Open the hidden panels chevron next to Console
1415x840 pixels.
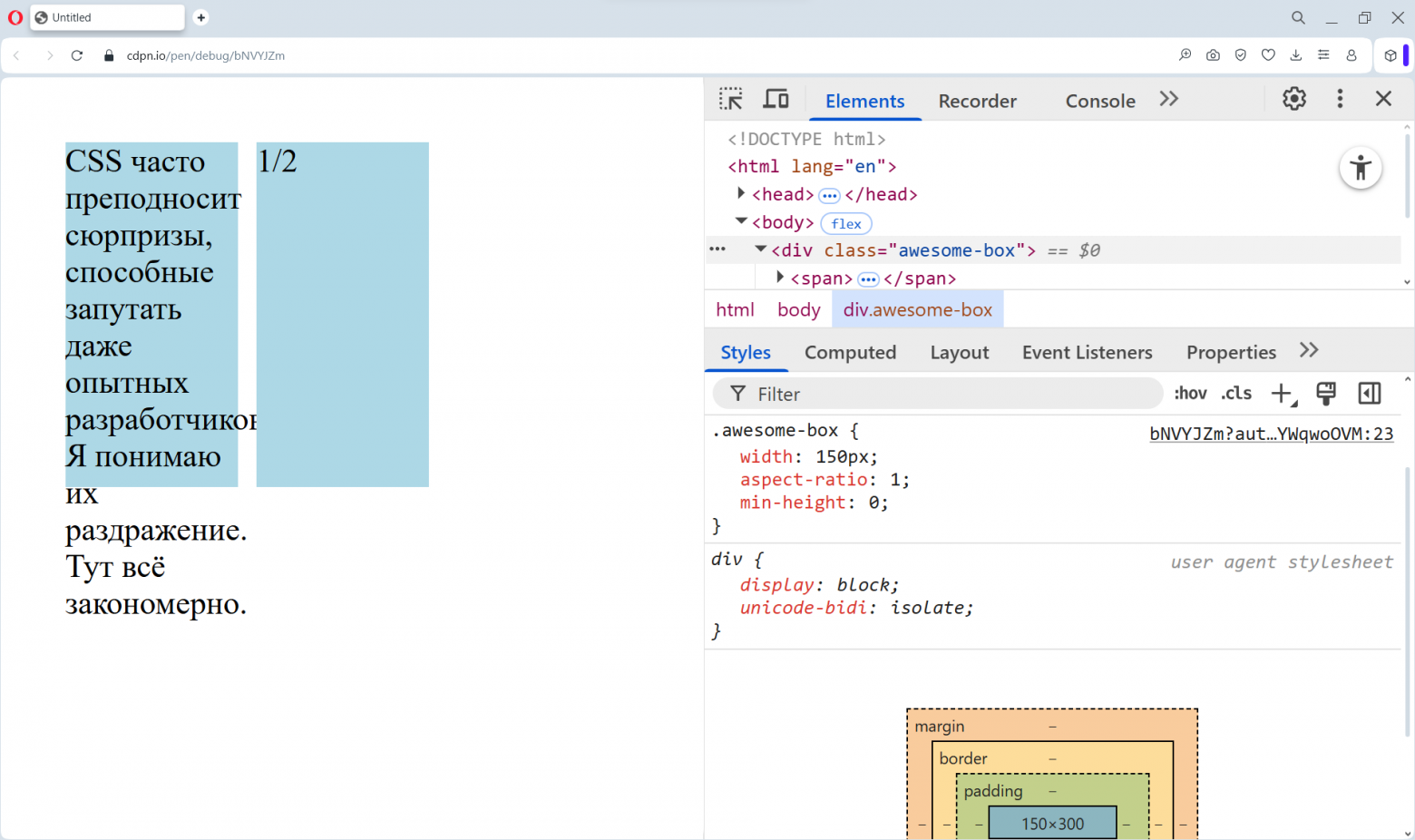tap(1168, 99)
